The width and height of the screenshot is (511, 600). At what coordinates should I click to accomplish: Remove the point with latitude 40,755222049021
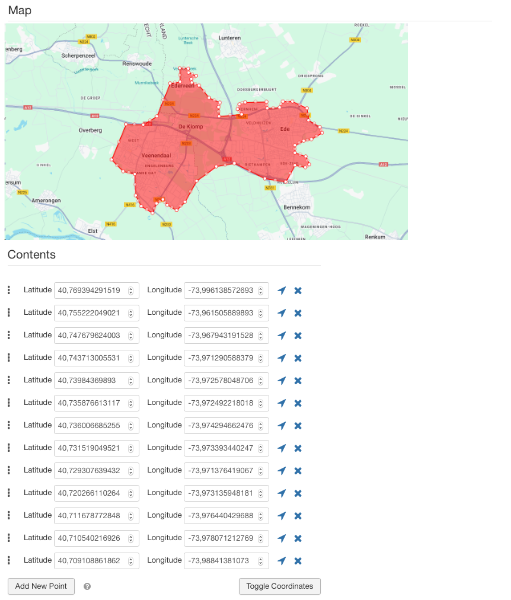[x=298, y=313]
